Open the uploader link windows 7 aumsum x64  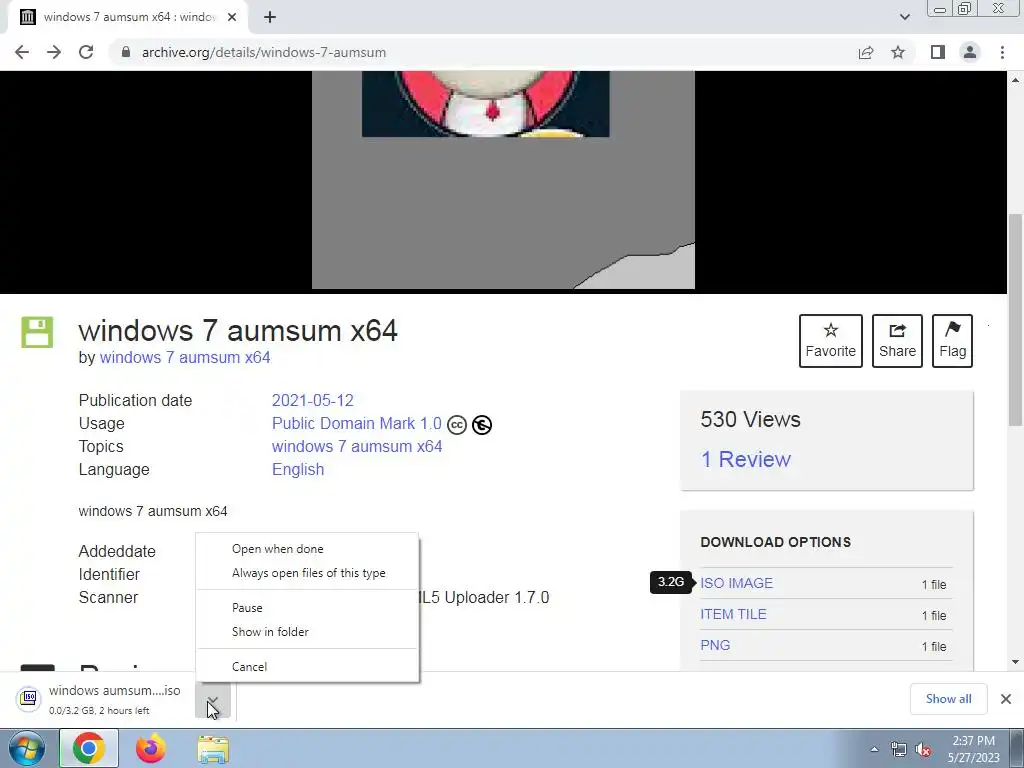(185, 358)
